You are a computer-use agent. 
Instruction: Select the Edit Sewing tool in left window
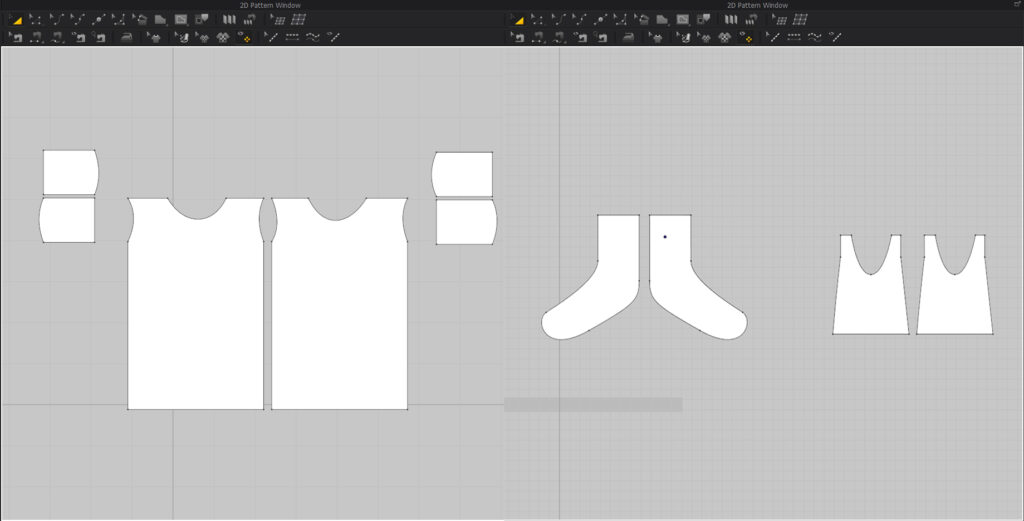click(x=16, y=37)
